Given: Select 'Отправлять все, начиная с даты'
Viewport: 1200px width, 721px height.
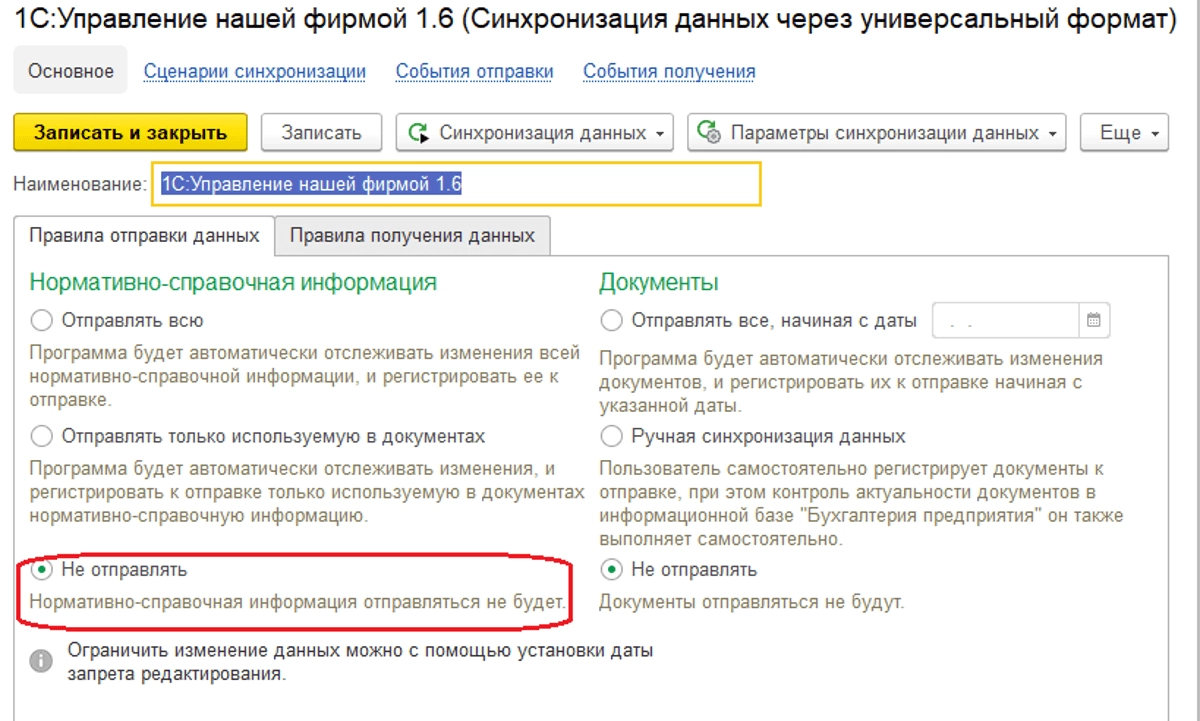Looking at the screenshot, I should pos(611,321).
